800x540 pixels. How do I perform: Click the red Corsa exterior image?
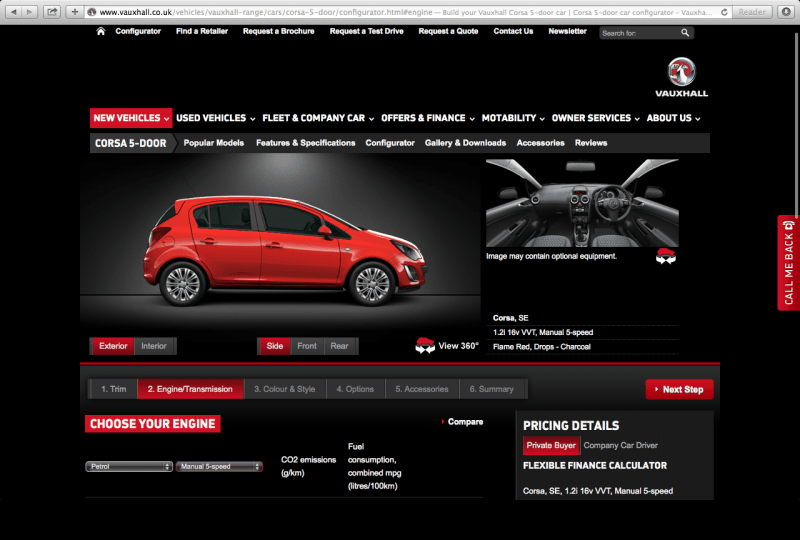tap(285, 251)
